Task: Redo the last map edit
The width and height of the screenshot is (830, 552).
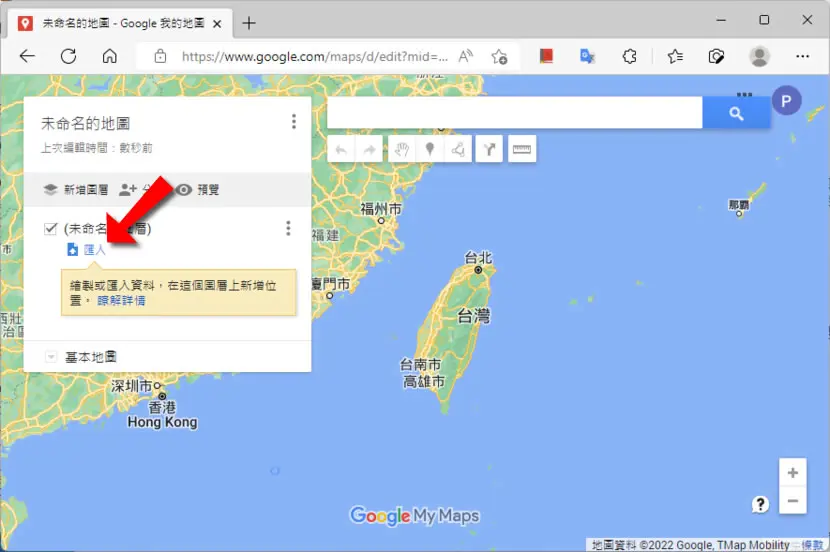Action: point(369,150)
